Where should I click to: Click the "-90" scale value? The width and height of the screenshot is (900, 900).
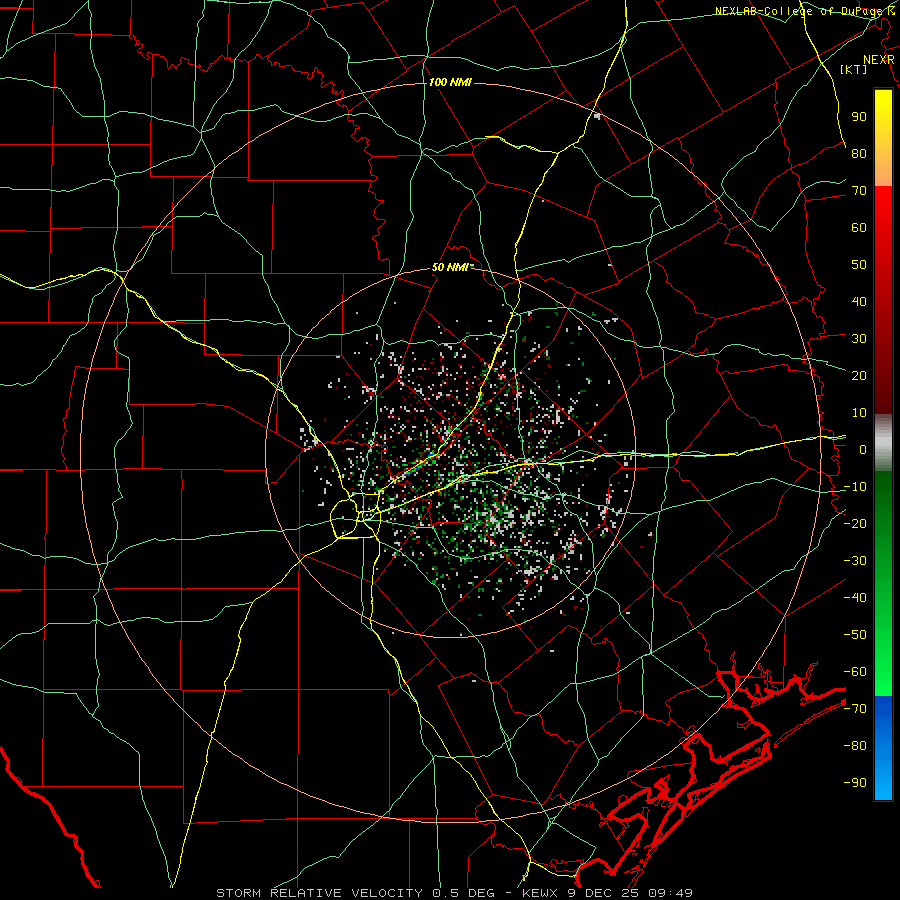pos(855,783)
